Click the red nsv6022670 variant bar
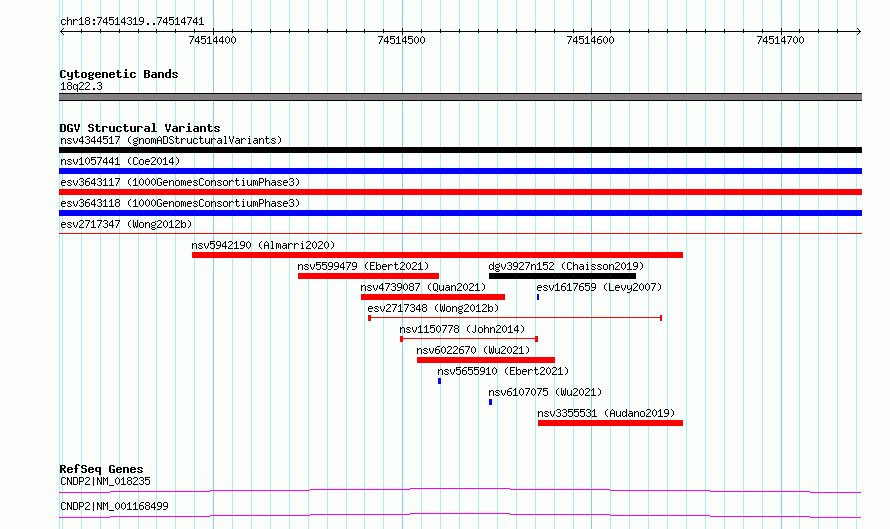Image resolution: width=890 pixels, height=529 pixels. [486, 360]
